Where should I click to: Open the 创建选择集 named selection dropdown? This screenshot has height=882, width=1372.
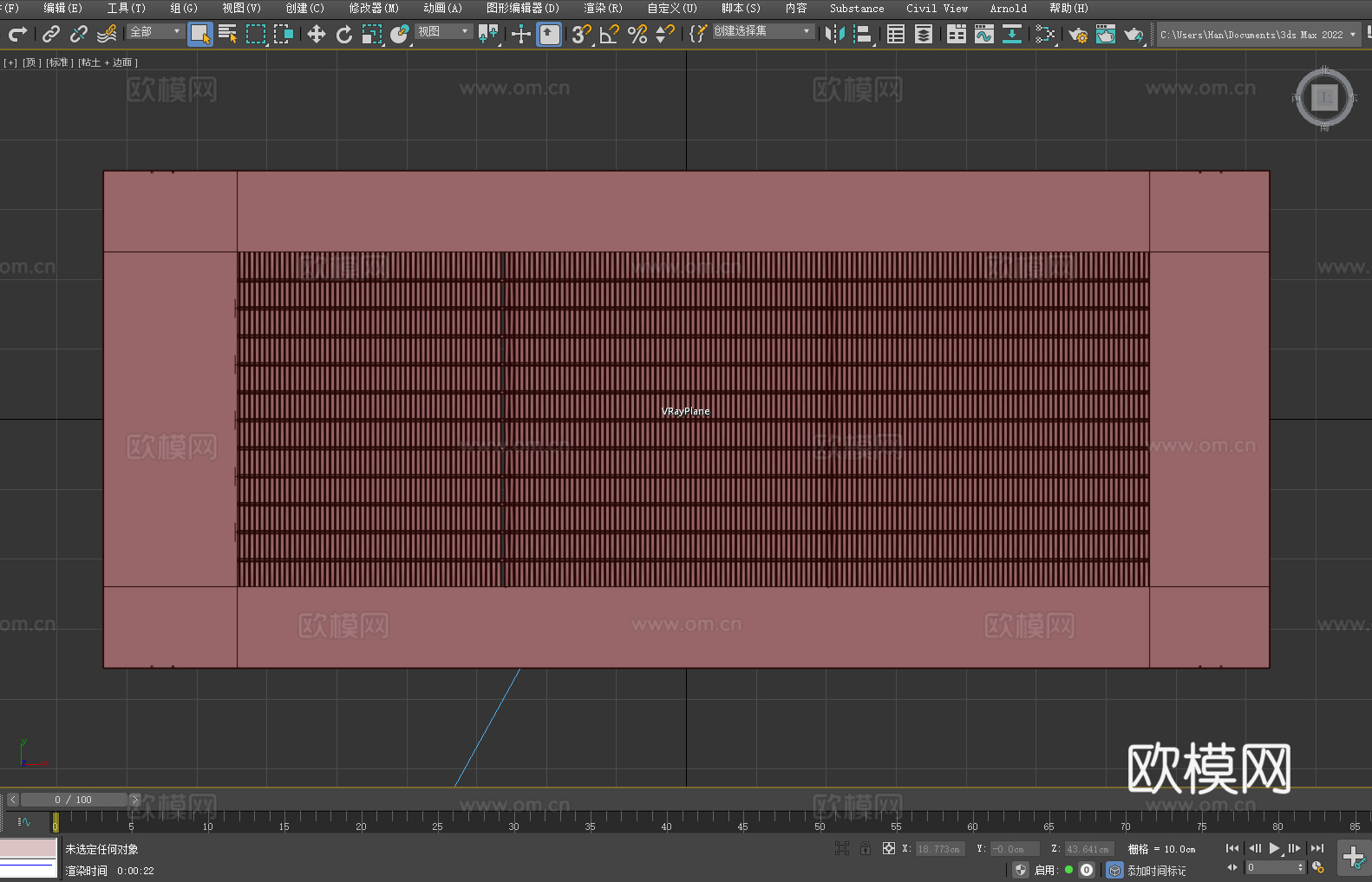pos(763,31)
